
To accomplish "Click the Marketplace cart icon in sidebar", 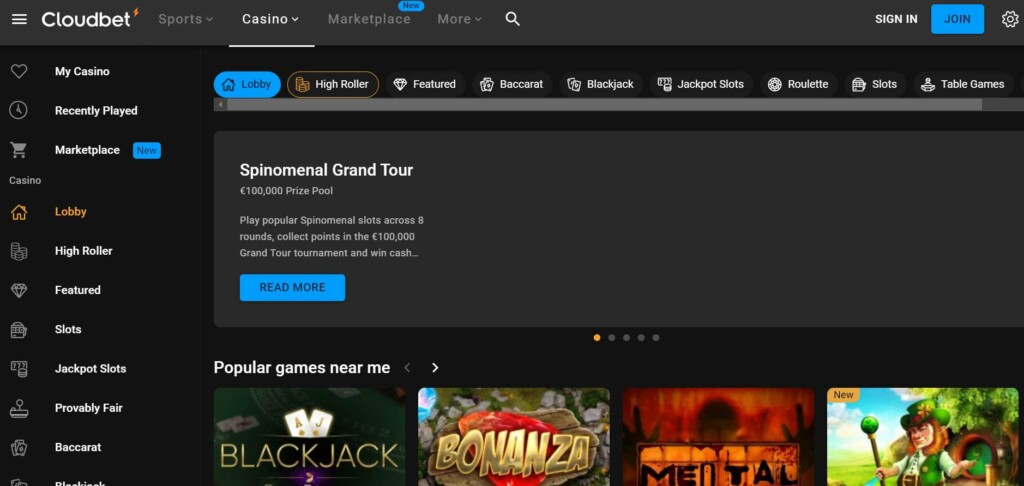I will (18, 150).
